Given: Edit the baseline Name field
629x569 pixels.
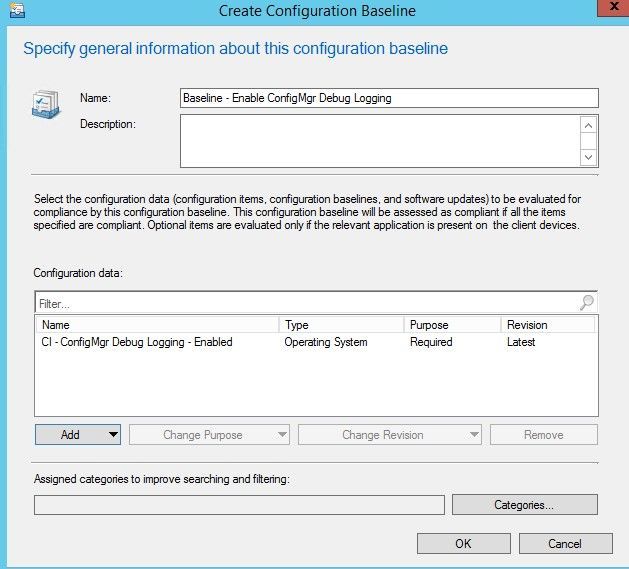Looking at the screenshot, I should (389, 98).
